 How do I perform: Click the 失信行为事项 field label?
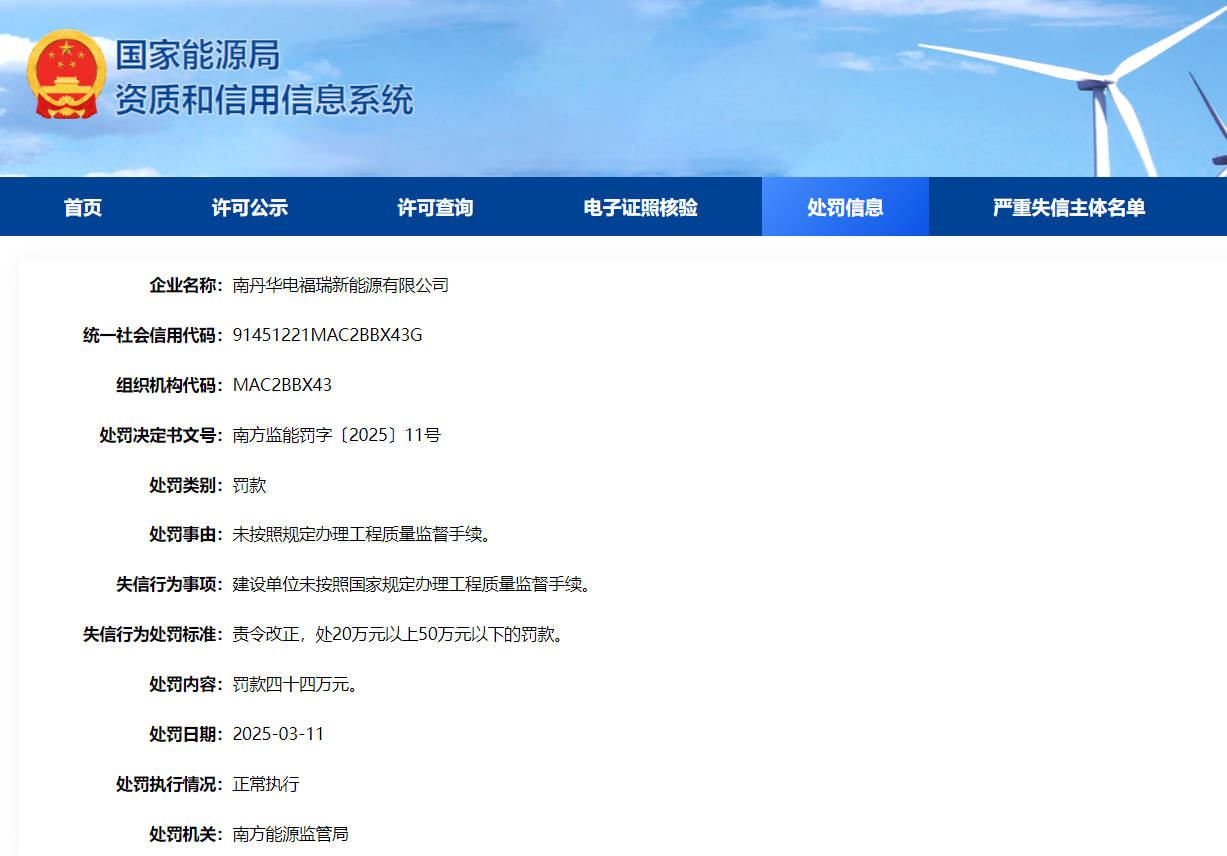169,584
